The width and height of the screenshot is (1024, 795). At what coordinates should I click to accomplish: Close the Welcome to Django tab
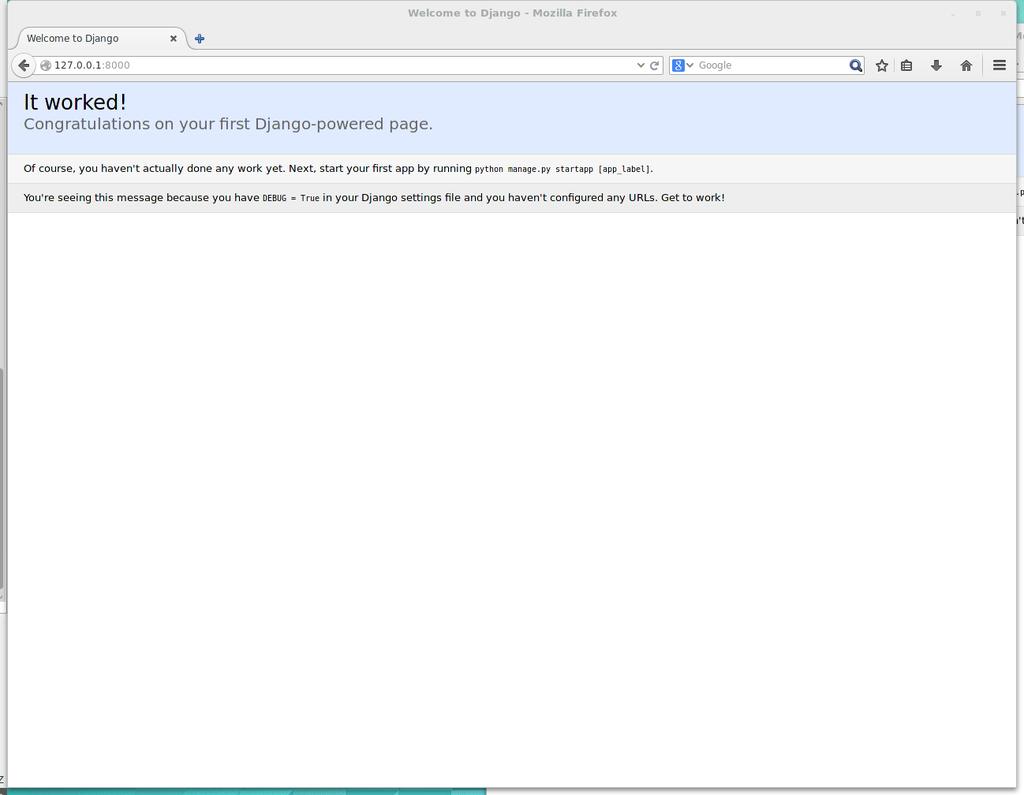click(x=173, y=39)
